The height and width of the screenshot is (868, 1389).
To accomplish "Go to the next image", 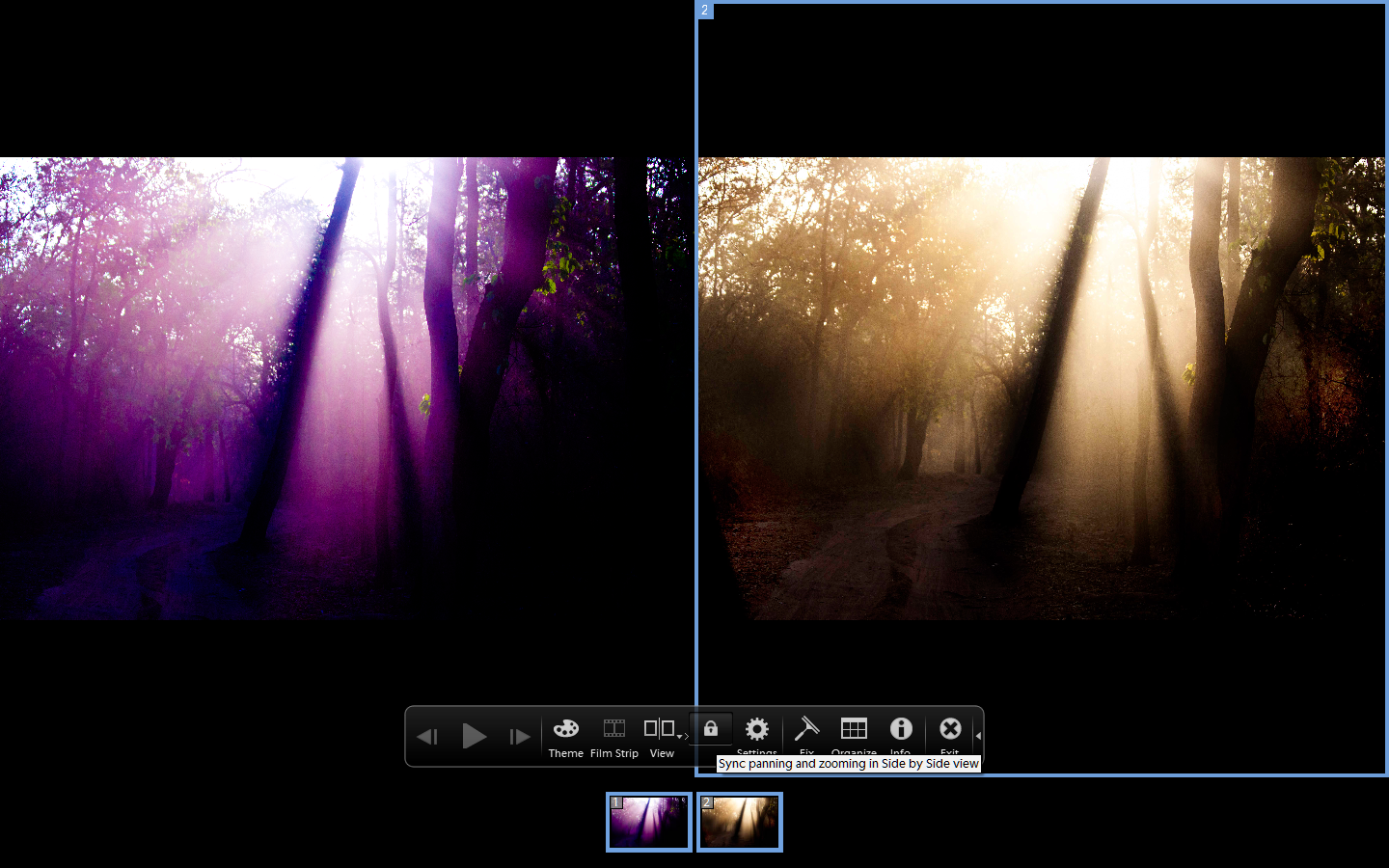I will 520,736.
